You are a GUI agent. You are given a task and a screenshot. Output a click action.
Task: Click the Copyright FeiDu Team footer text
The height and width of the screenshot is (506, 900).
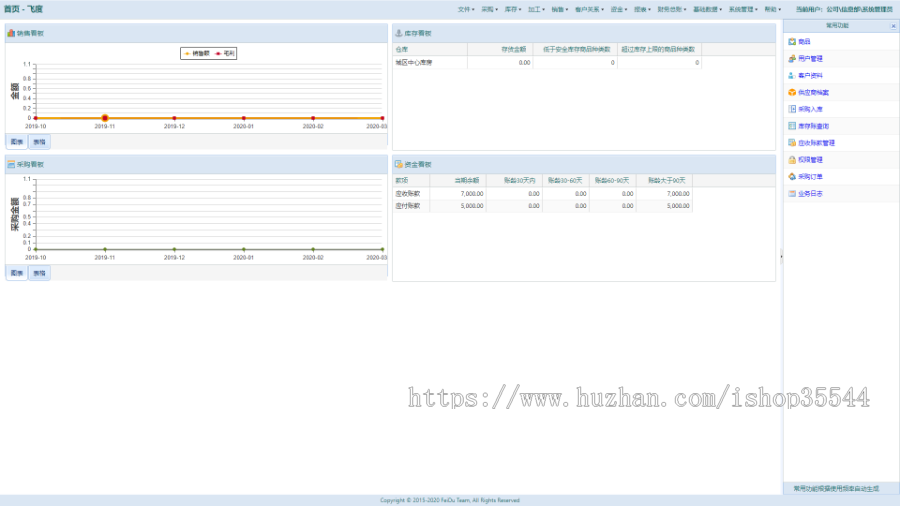tap(450, 500)
